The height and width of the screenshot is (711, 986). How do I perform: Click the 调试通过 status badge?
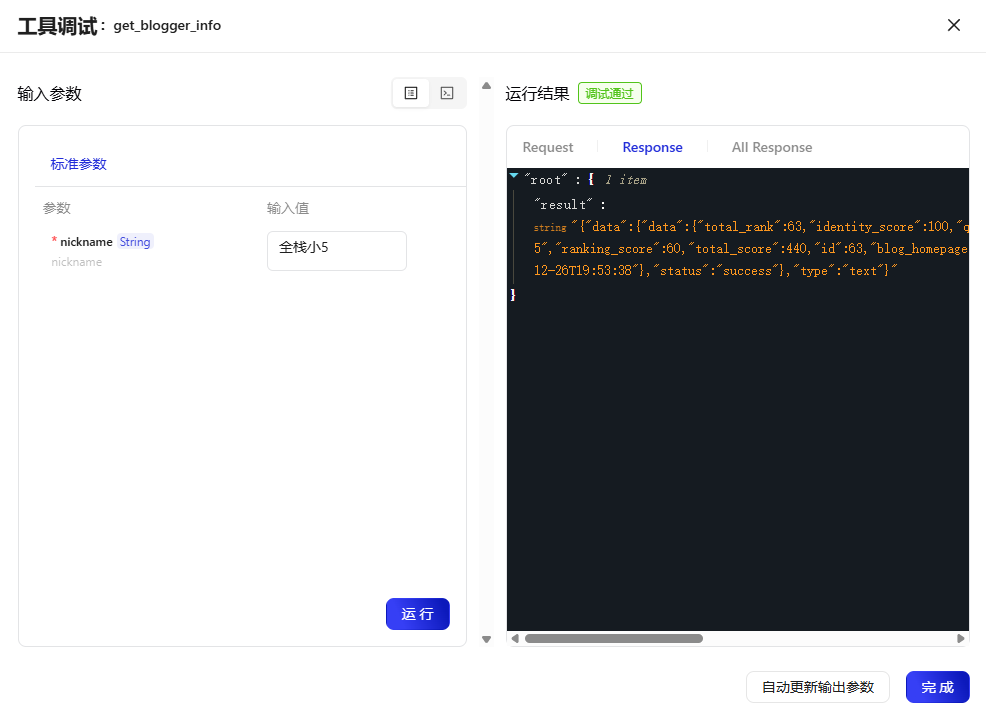[609, 93]
